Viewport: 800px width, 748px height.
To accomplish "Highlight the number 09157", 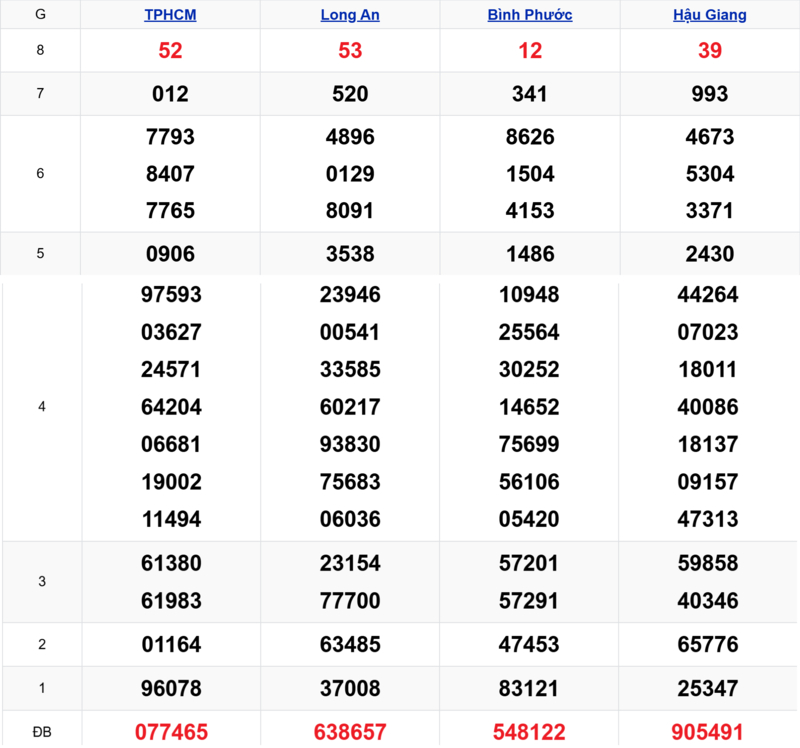I will [x=708, y=482].
